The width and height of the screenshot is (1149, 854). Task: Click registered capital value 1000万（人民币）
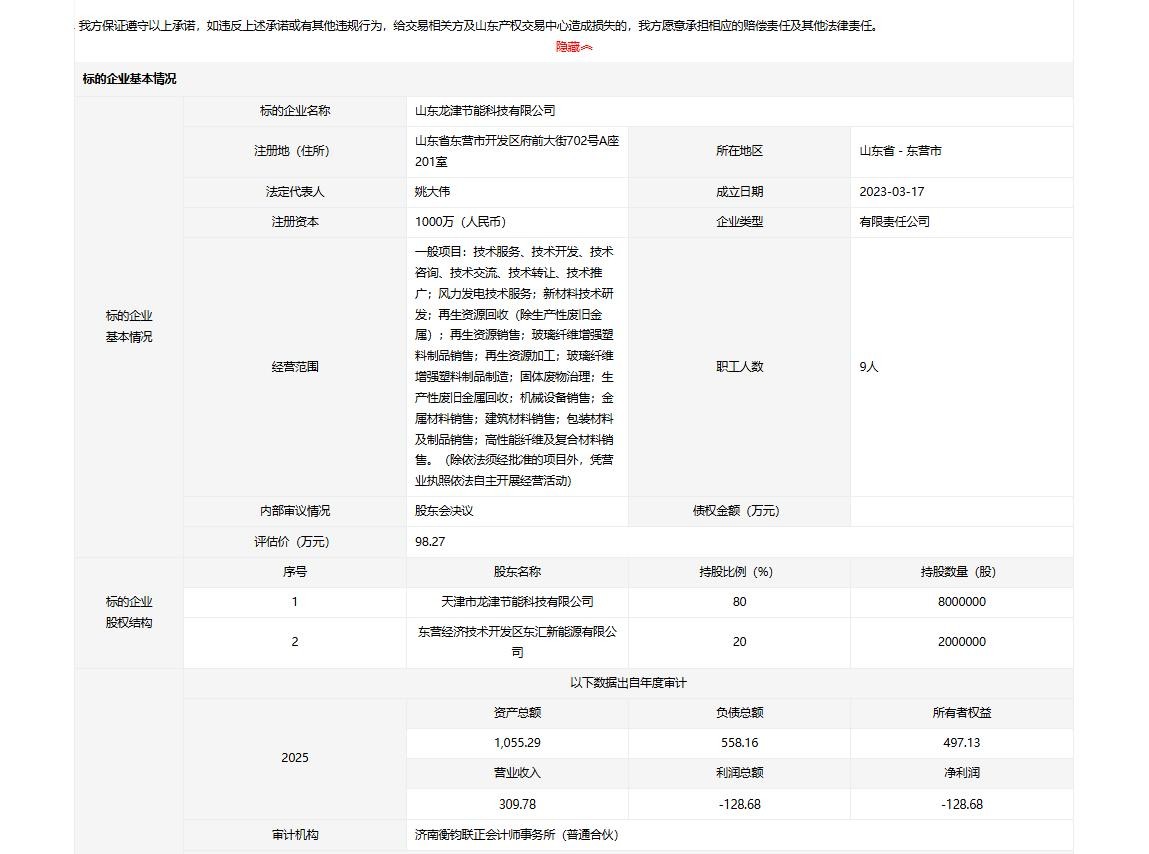[467, 221]
